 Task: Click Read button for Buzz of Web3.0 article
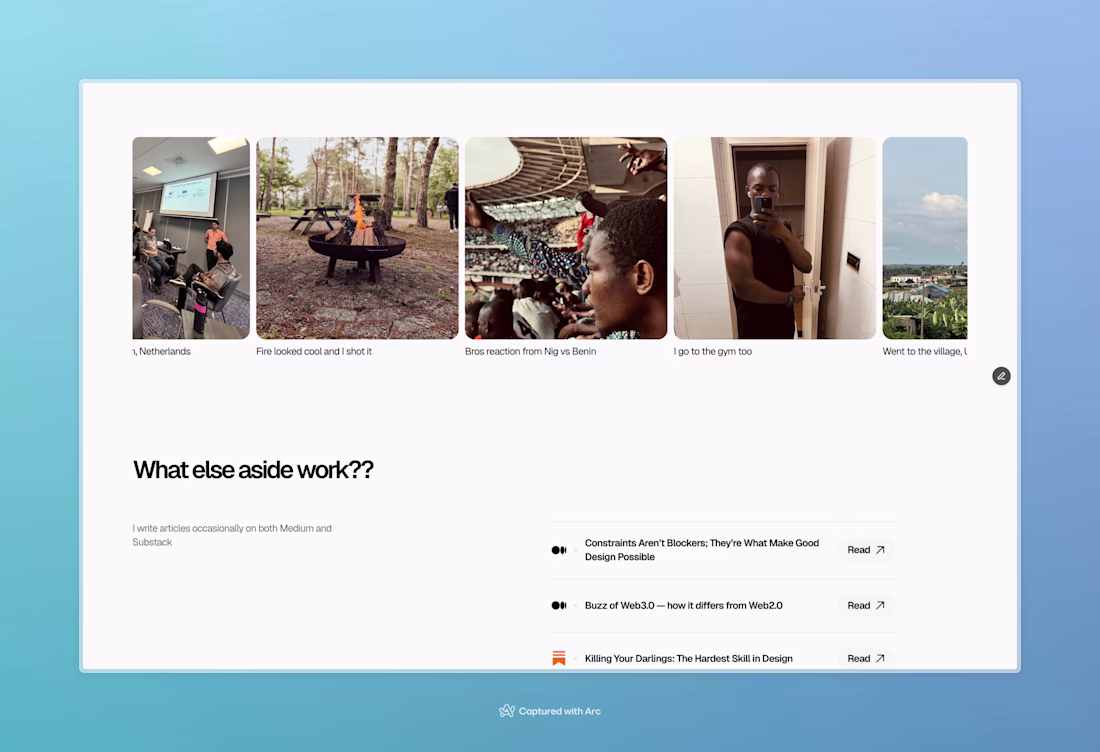coord(866,605)
